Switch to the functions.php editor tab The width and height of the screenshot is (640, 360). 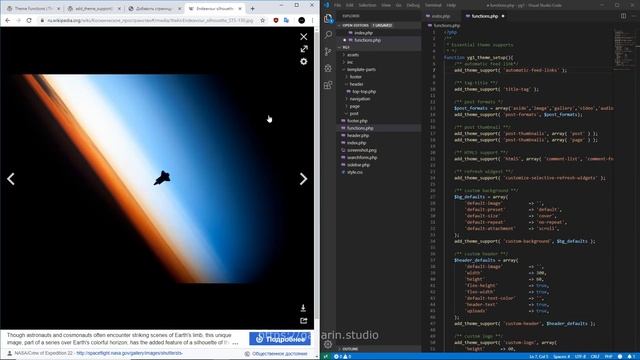485,16
